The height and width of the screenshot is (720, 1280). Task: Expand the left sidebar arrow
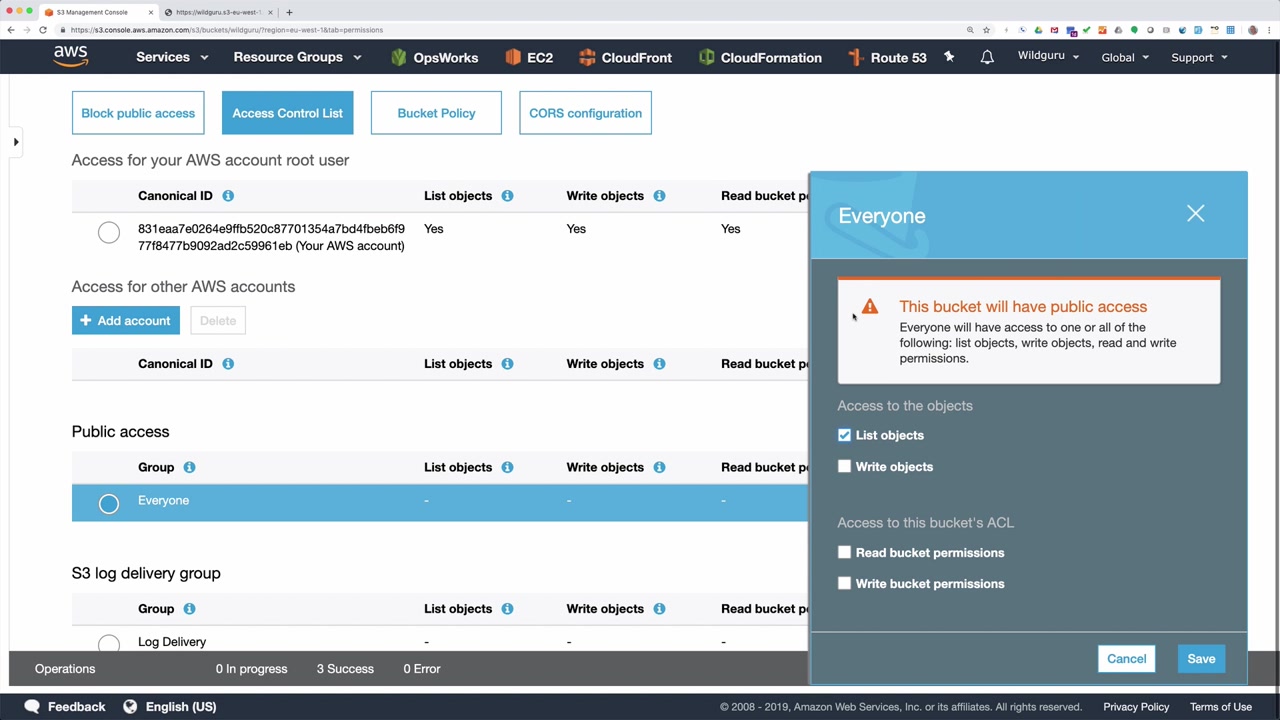15,142
